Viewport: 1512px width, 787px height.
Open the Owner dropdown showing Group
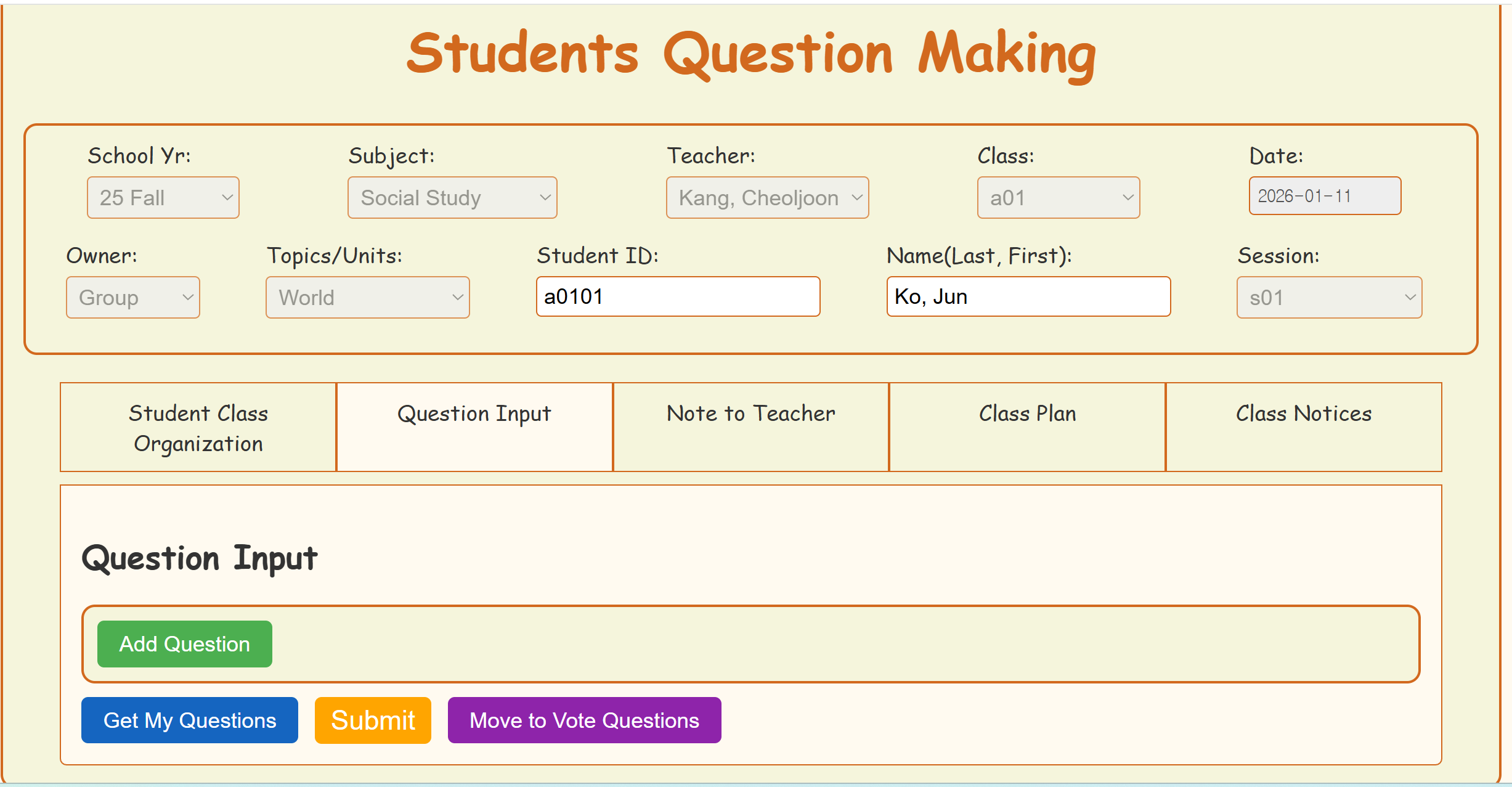[132, 297]
